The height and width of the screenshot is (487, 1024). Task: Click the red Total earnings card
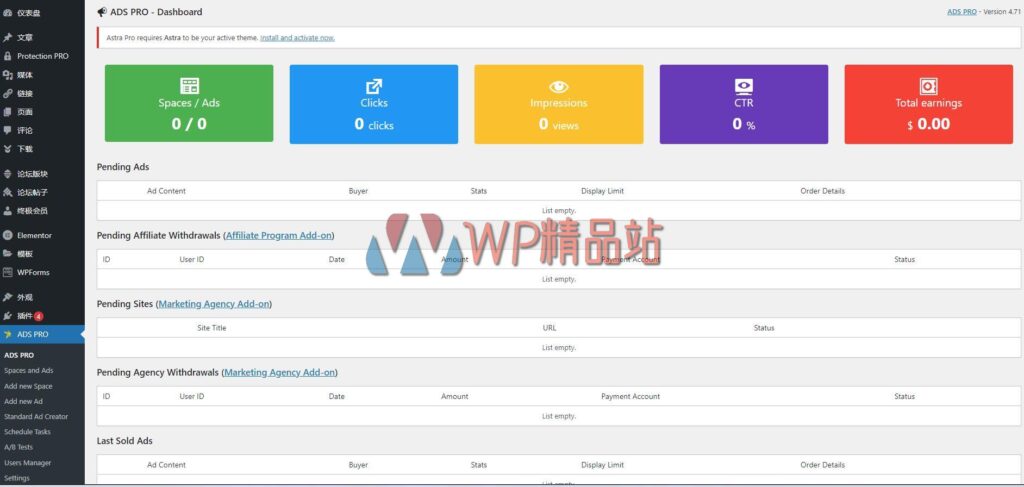[x=928, y=103]
